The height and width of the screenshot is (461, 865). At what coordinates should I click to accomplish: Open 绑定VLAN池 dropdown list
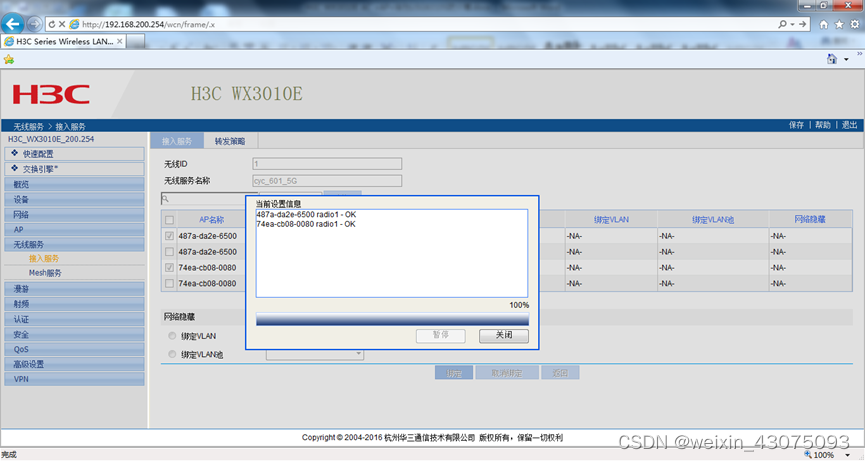[x=314, y=354]
